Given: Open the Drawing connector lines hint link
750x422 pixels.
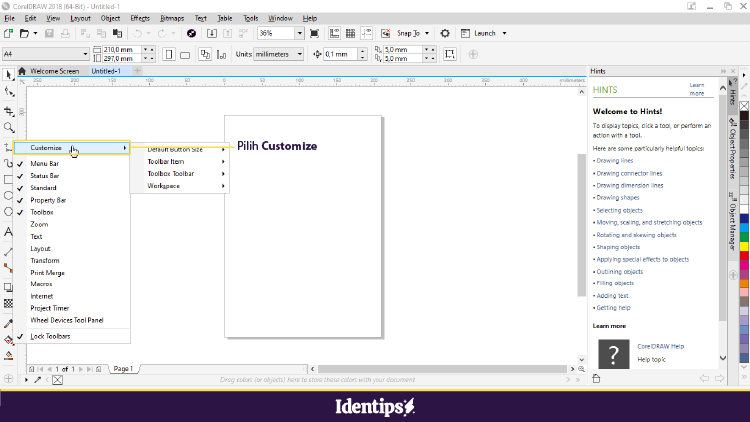Looking at the screenshot, I should point(627,172).
